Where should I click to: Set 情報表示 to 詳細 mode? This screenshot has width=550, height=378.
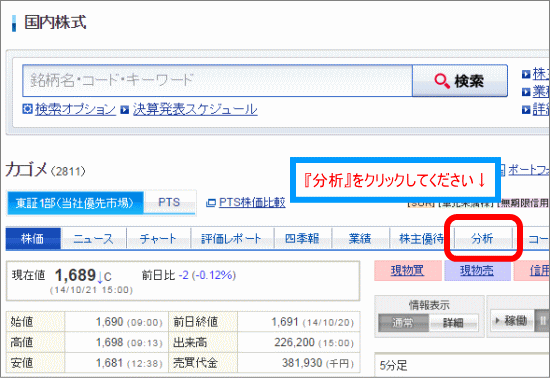(453, 322)
